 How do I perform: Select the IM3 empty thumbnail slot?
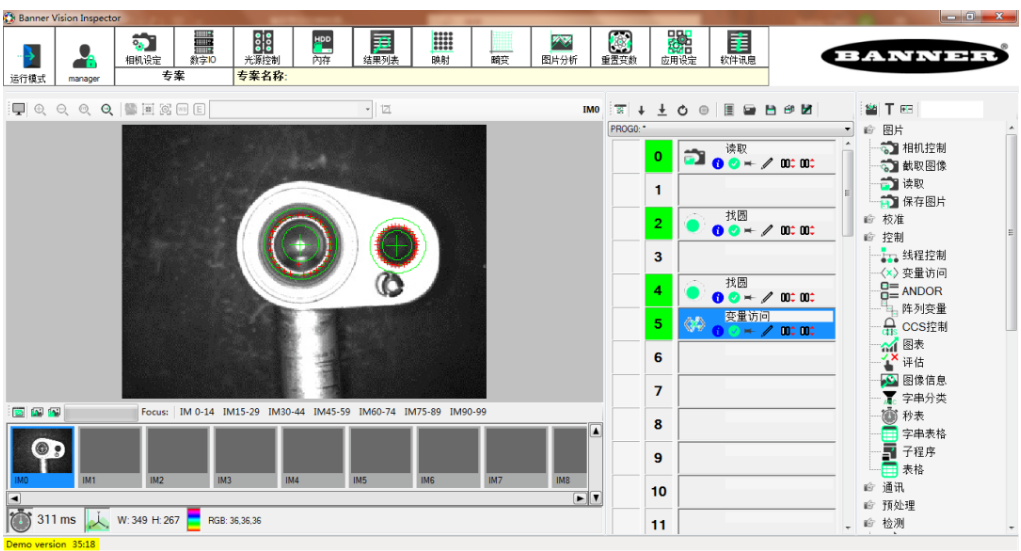click(x=245, y=457)
